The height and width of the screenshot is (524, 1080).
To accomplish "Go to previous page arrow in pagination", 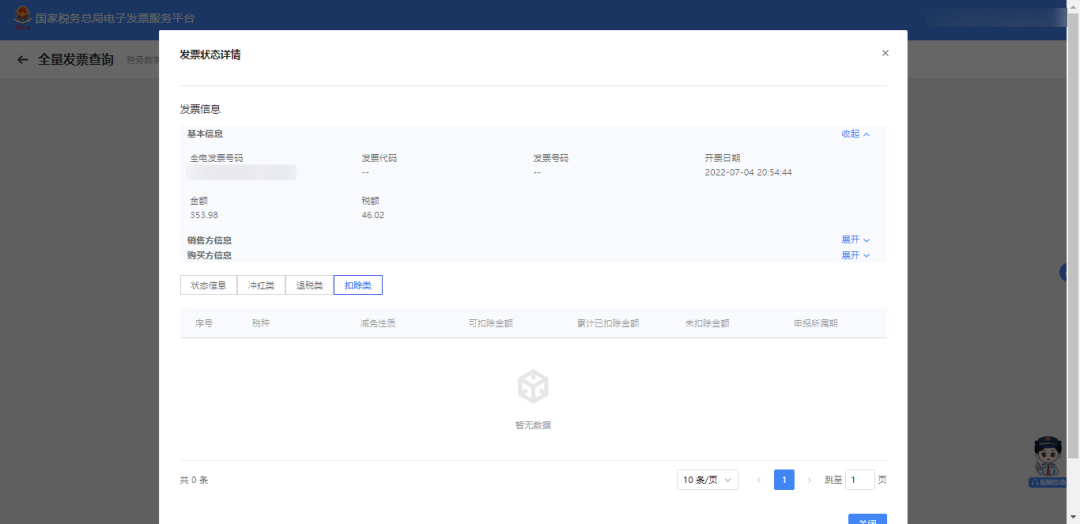I will (x=758, y=480).
